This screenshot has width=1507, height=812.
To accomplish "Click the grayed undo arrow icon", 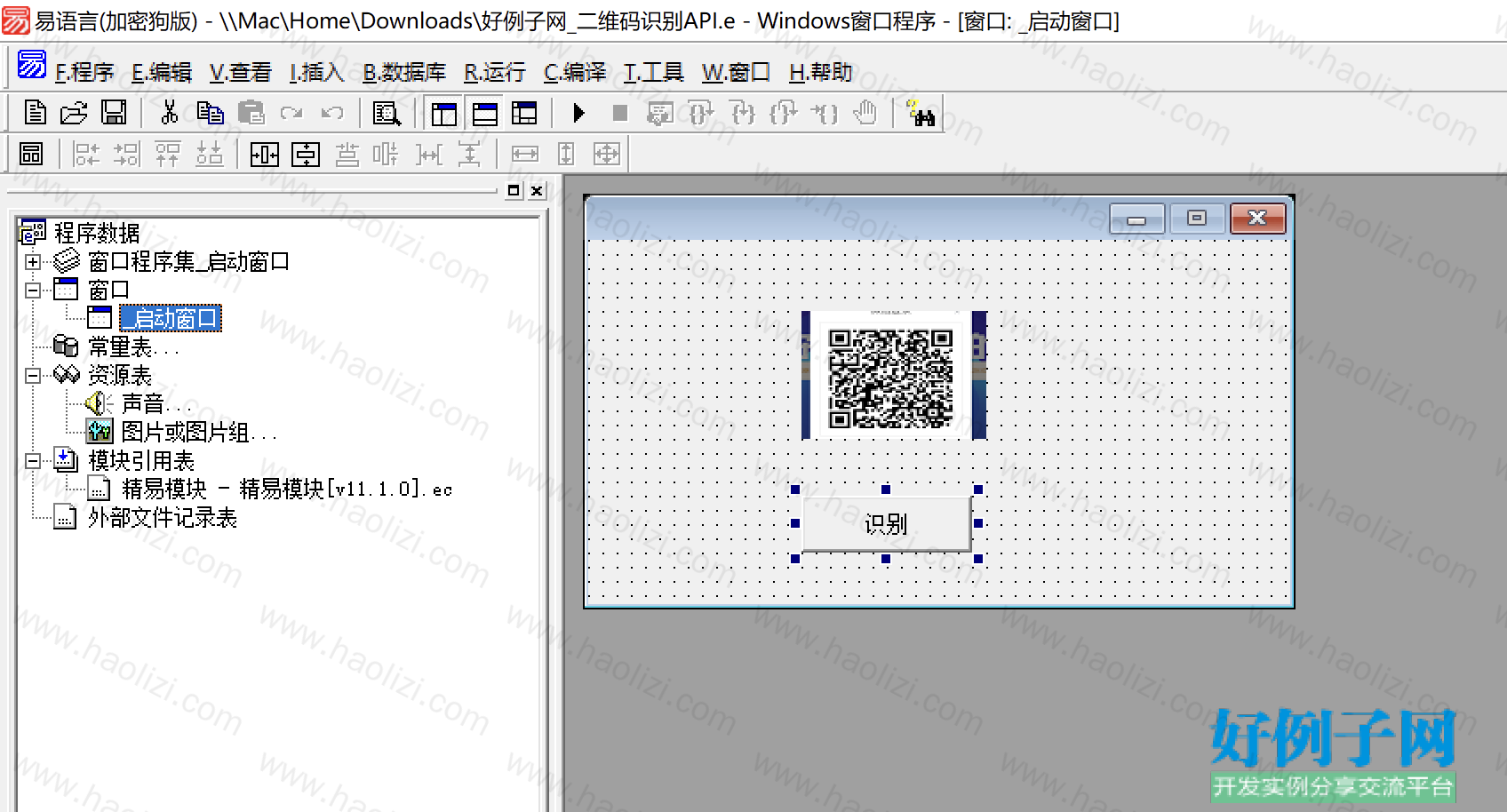I will point(332,113).
